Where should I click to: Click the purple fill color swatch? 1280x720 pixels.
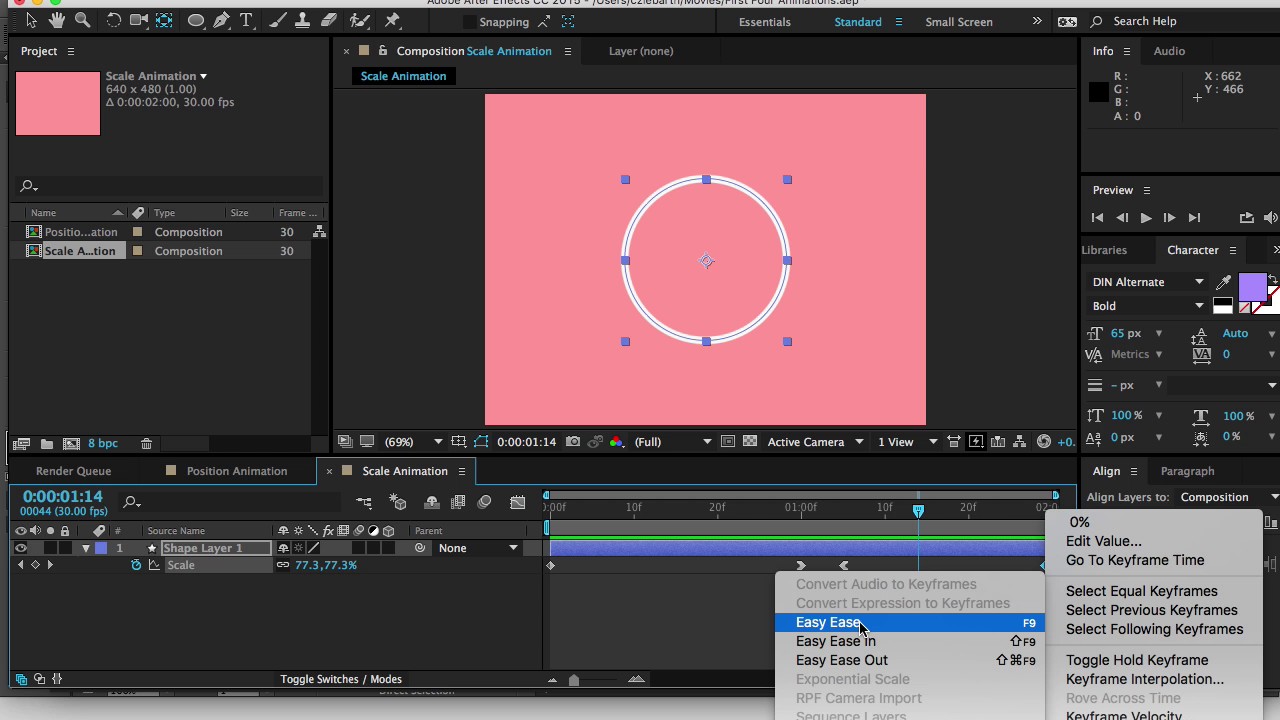pos(1252,288)
